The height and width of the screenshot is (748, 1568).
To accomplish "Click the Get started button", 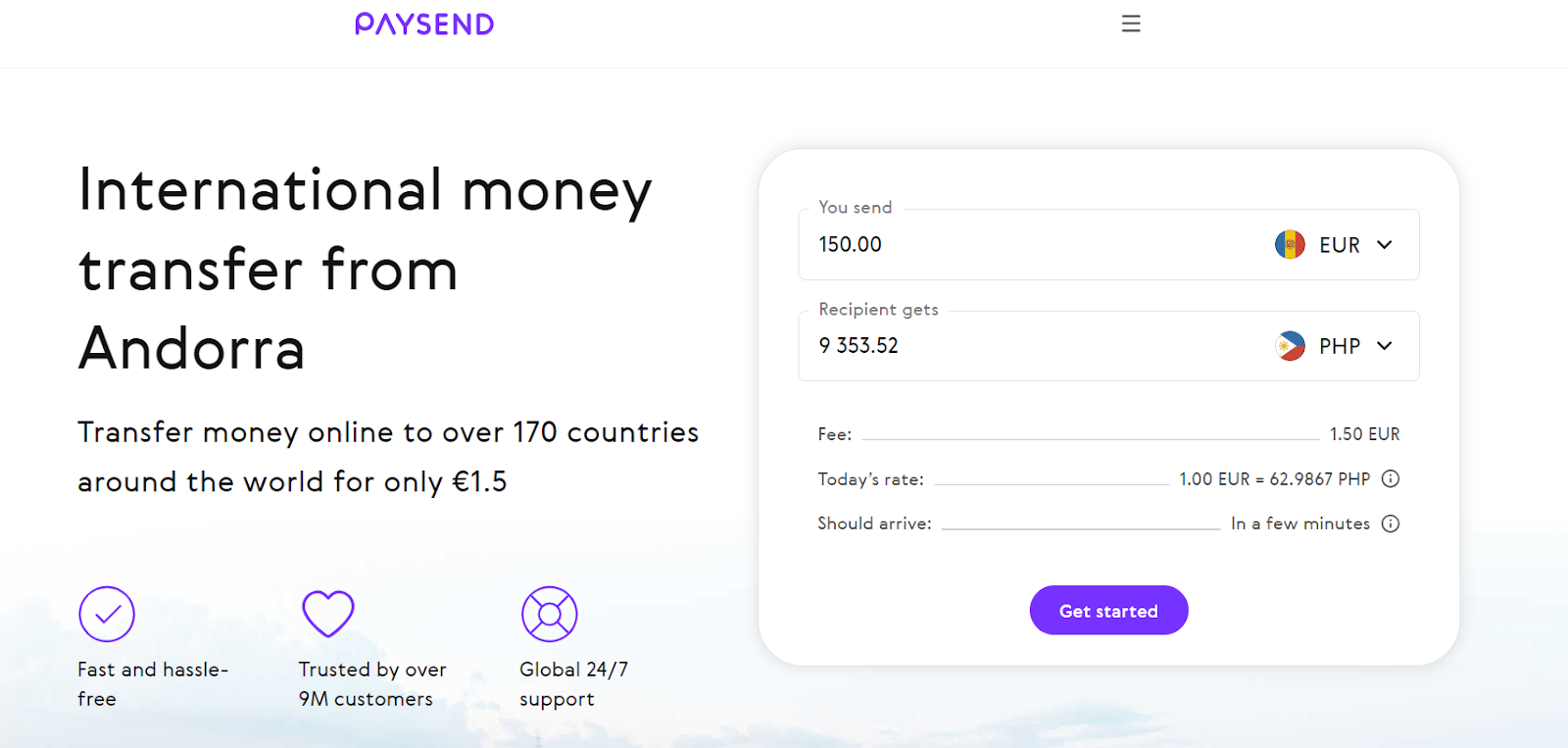I will coord(1108,611).
